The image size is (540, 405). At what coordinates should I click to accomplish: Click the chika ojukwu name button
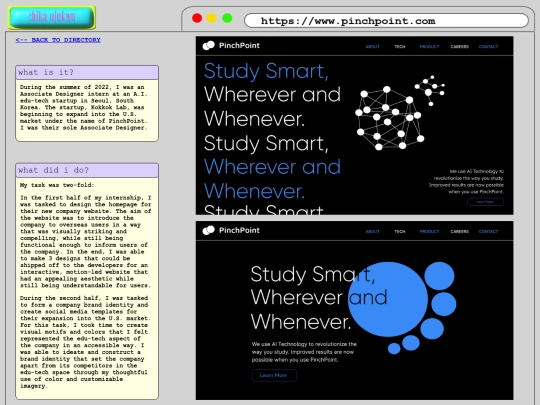point(52,17)
